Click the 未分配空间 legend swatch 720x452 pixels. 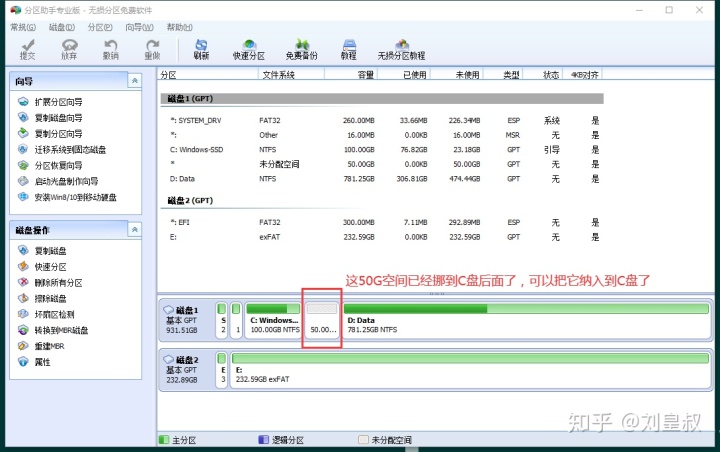[x=363, y=440]
